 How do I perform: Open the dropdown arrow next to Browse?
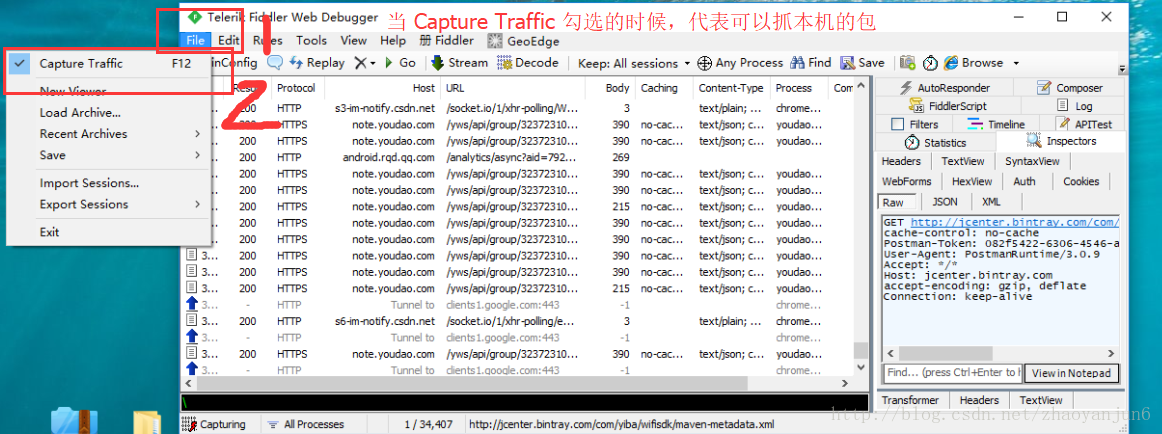pyautogui.click(x=1016, y=63)
